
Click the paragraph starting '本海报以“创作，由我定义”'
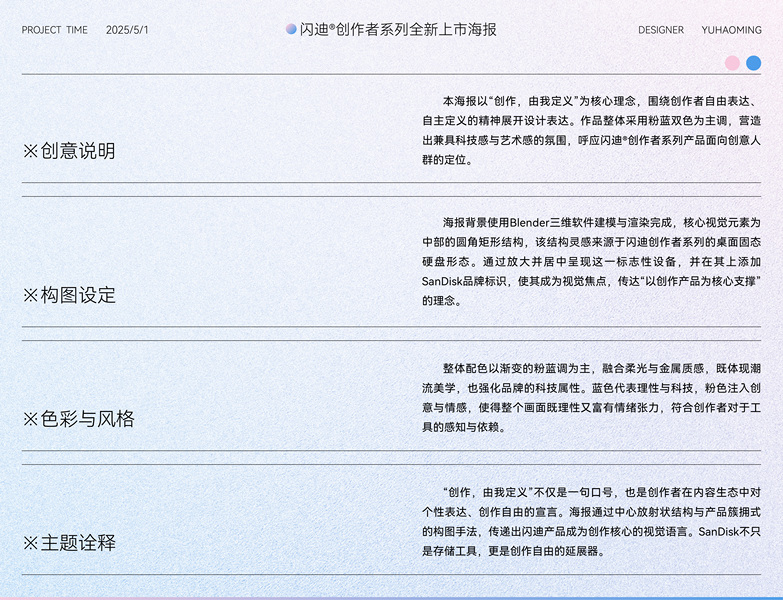[x=591, y=130]
